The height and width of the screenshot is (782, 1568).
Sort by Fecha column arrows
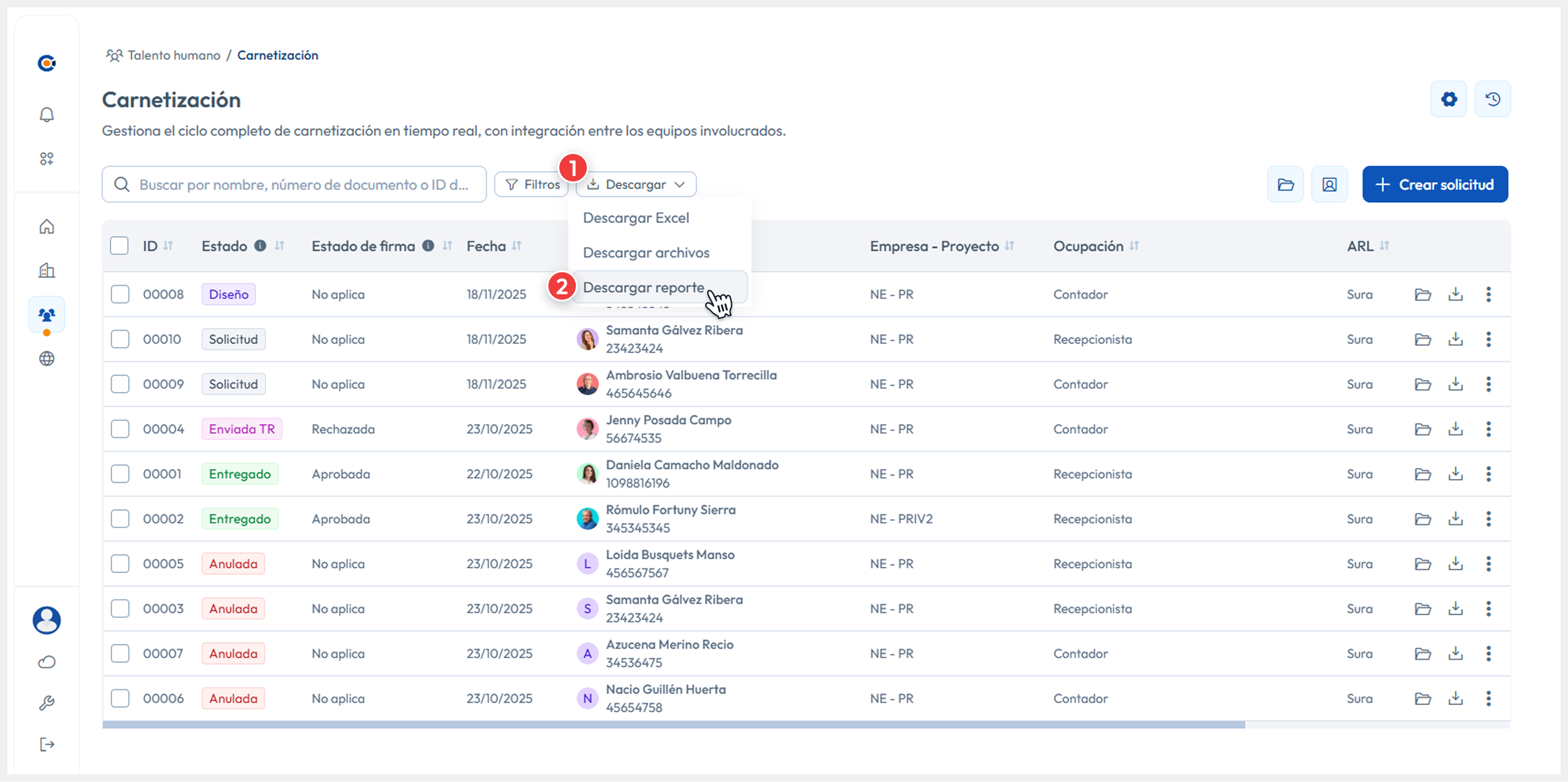click(517, 246)
